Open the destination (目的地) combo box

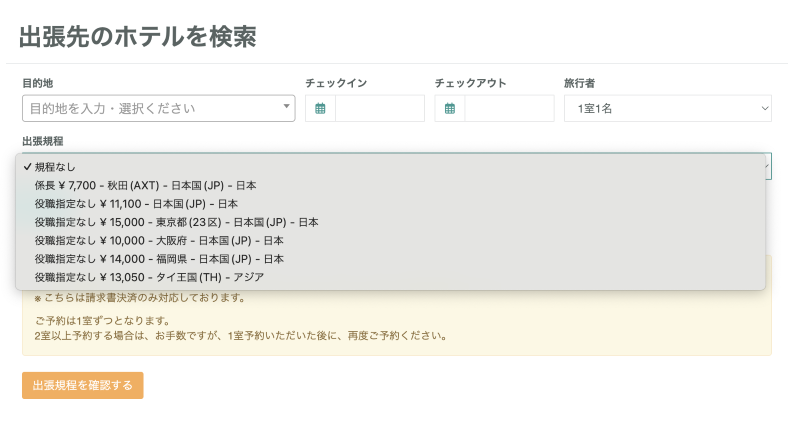(158, 108)
